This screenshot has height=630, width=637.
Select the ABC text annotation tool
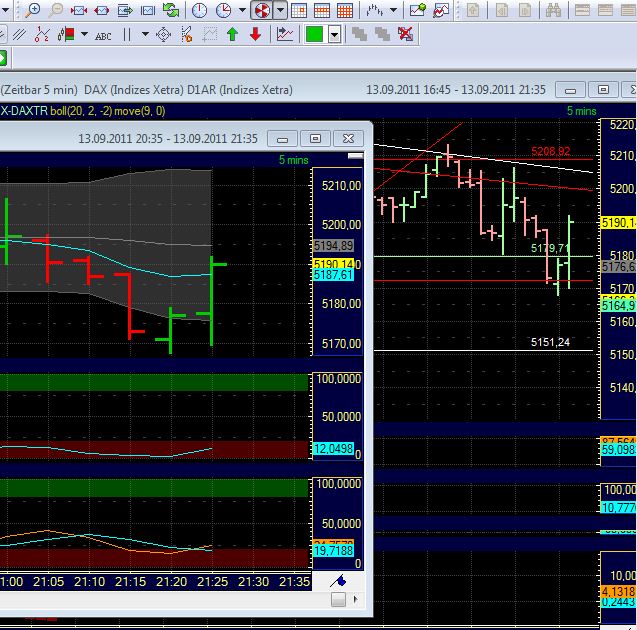coord(103,36)
